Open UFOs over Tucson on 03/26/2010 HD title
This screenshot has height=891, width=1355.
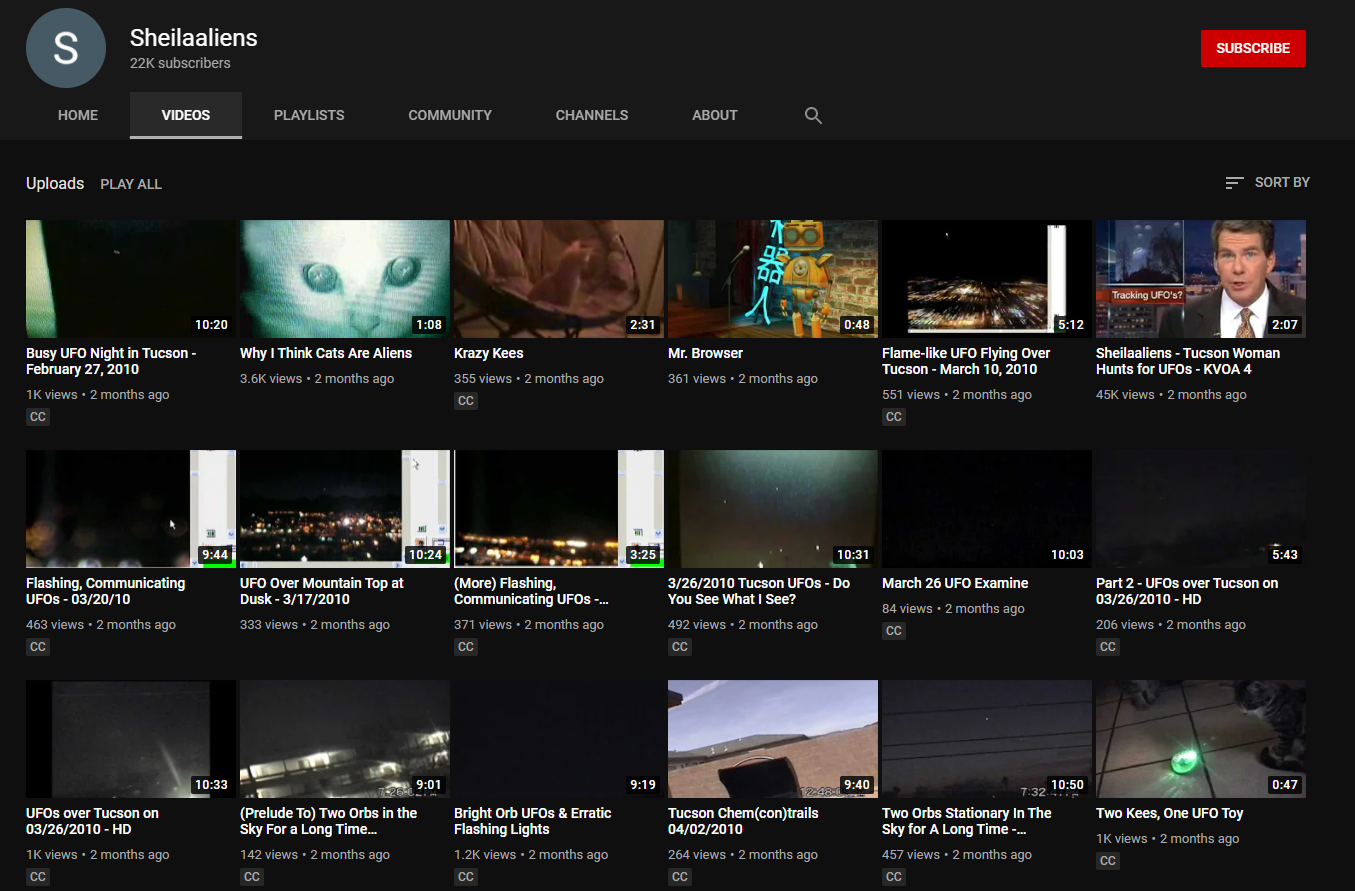92,821
